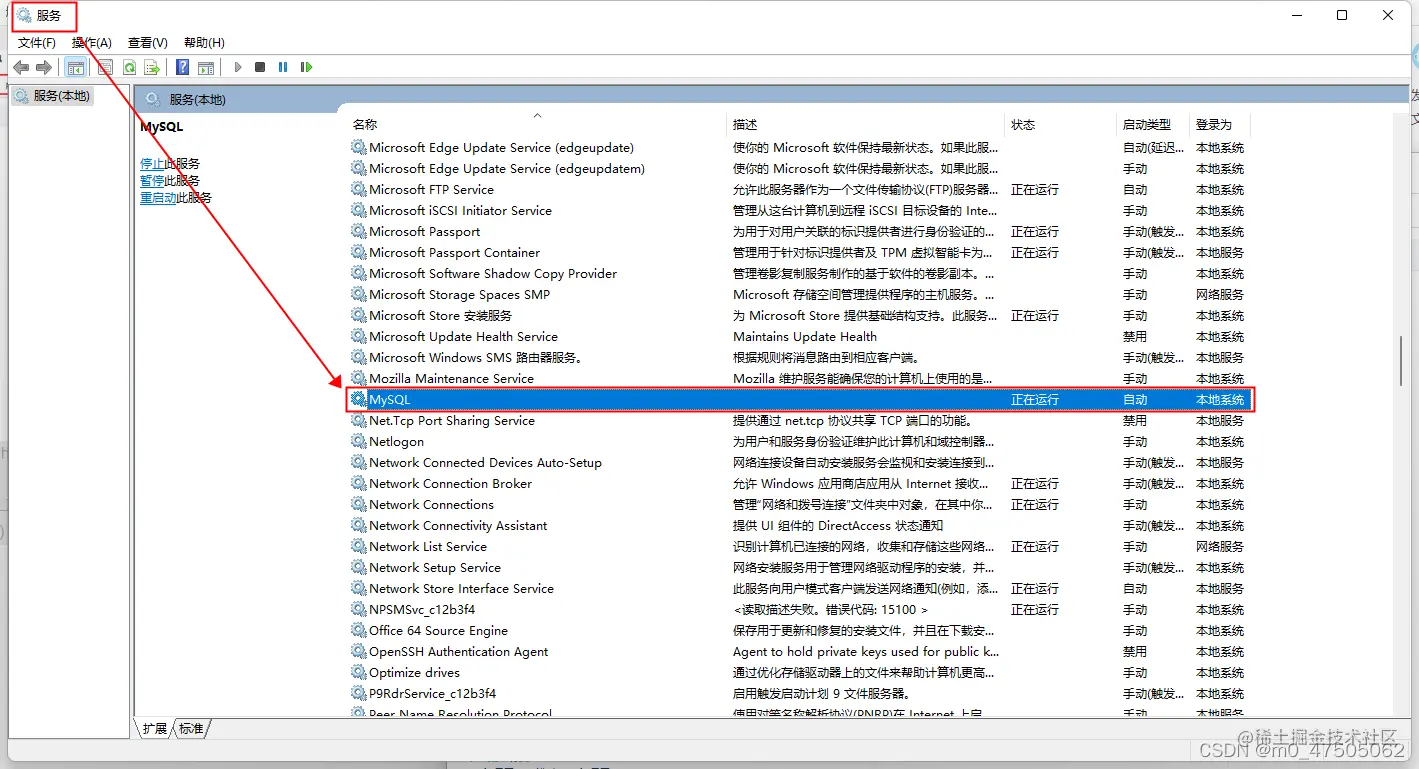Viewport: 1419px width, 769px height.
Task: Click the gear icon beside Office 64 Source Engine
Action: pyautogui.click(x=358, y=630)
